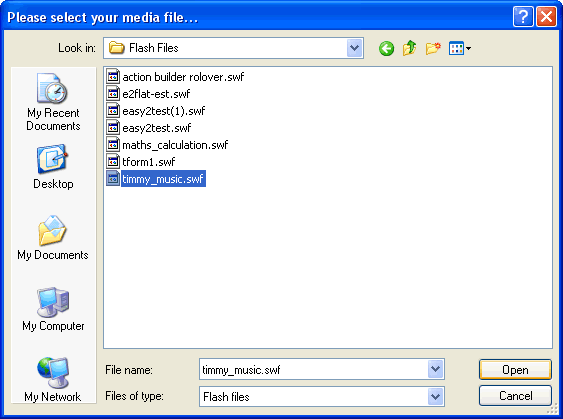The height and width of the screenshot is (419, 563).
Task: Select e2flat-est.swf in file list
Action: (148, 94)
